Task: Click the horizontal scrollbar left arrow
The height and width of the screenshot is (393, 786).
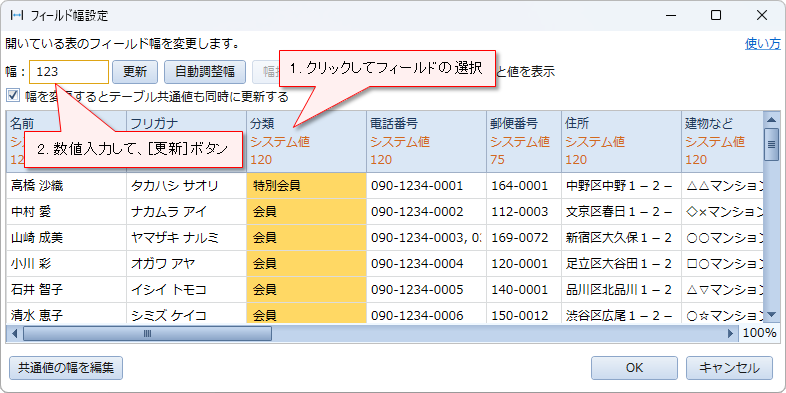Action: pos(14,333)
